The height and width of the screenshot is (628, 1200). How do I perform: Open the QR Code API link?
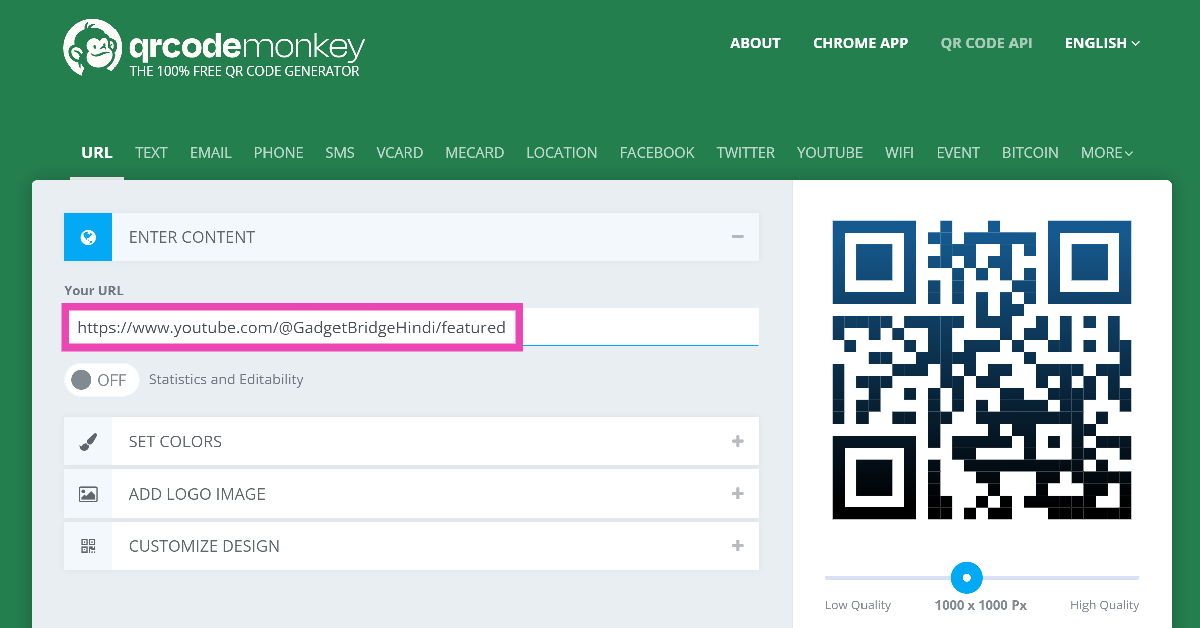tap(986, 43)
